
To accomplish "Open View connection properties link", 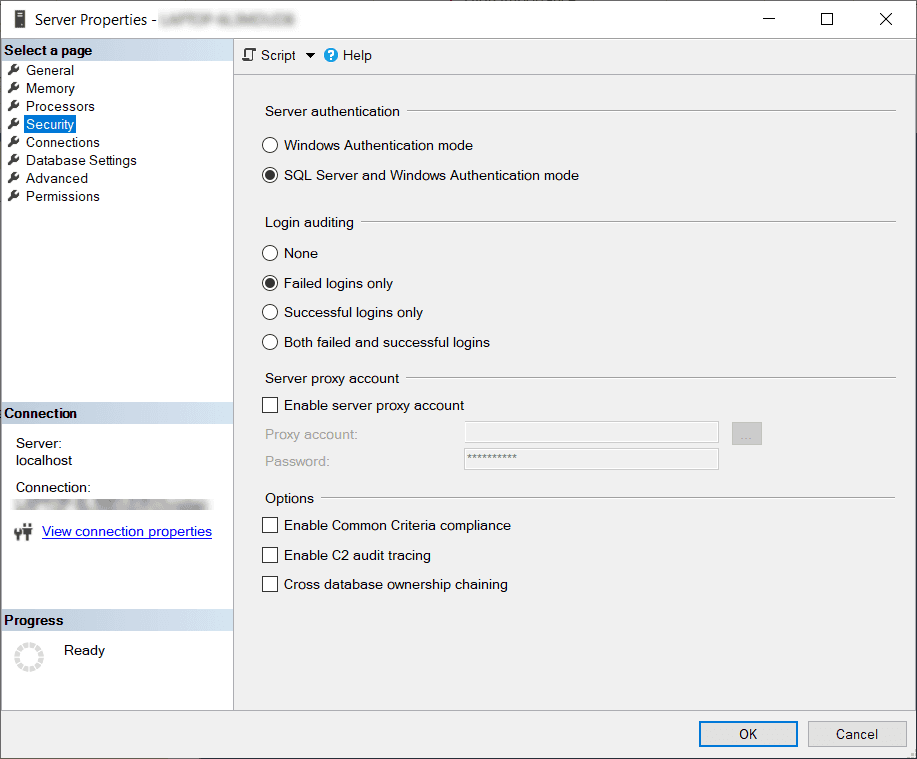I will (x=127, y=532).
